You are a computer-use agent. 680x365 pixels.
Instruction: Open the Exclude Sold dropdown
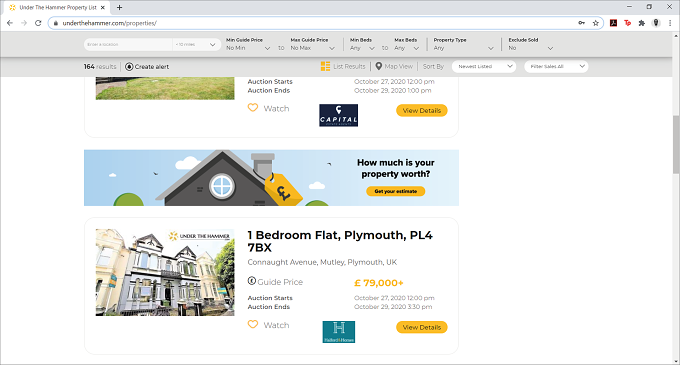530,48
